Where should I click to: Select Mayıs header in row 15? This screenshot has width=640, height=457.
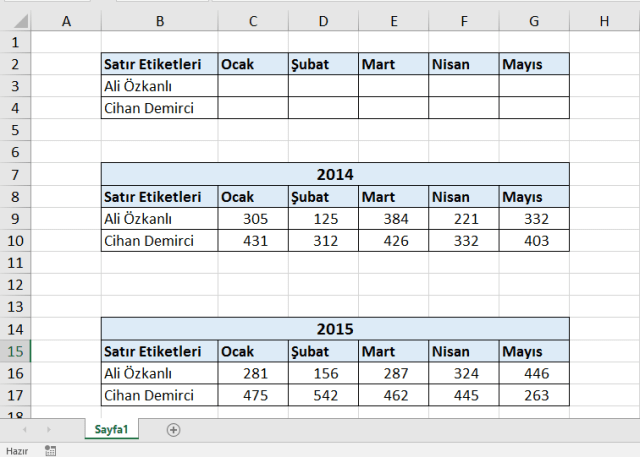point(534,351)
